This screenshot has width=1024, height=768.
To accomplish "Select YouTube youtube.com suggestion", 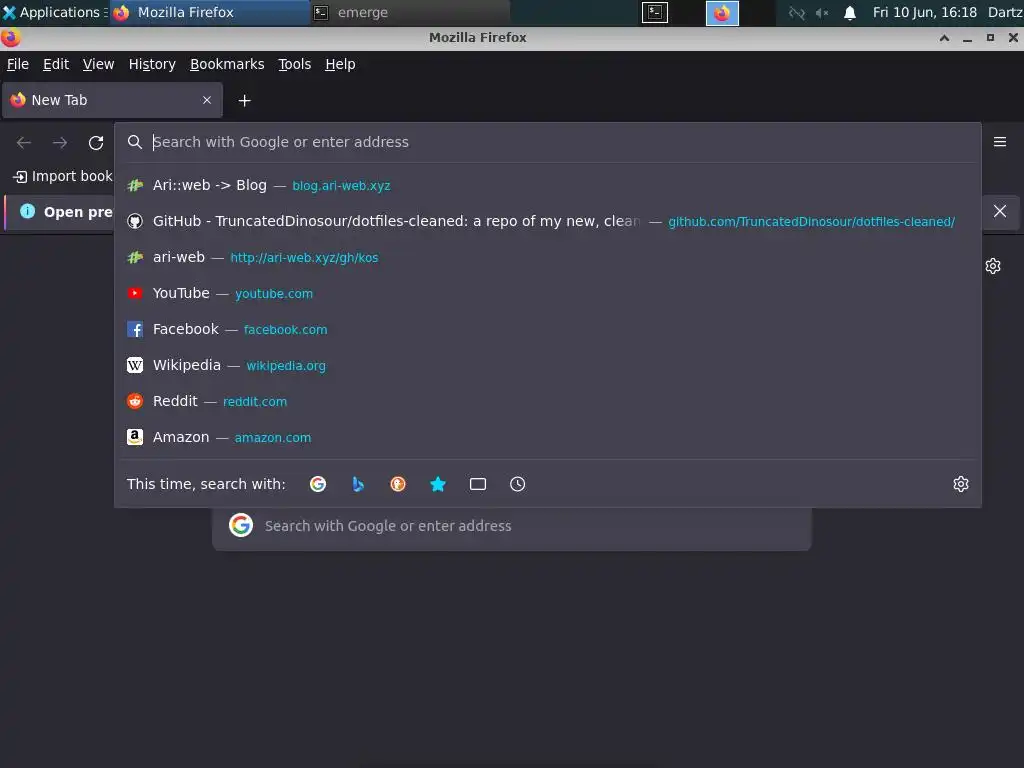I will coord(547,293).
